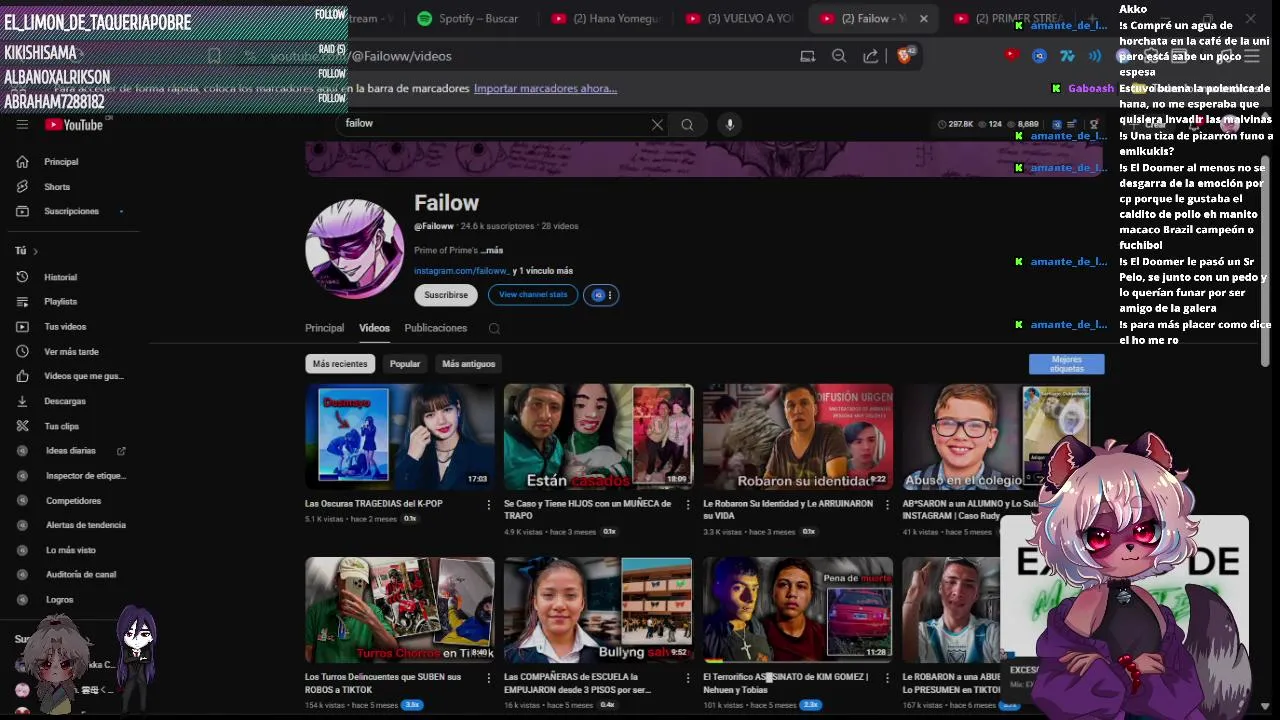
Task: Click y 1 vínculo más link
Action: coord(543,271)
